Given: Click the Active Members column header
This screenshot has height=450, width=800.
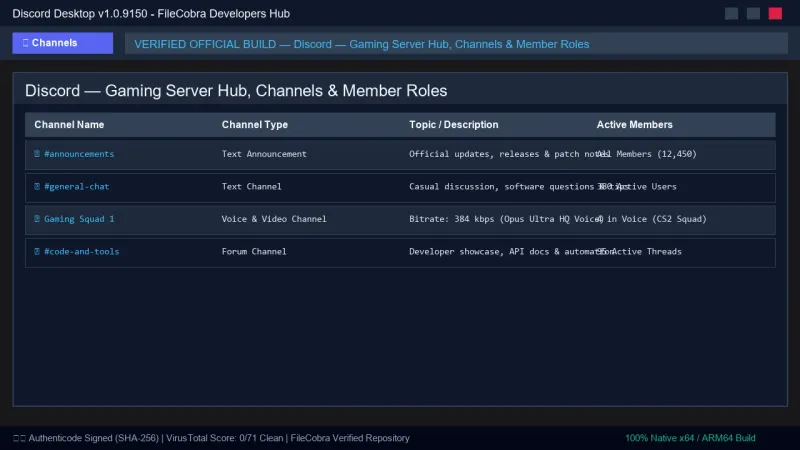Looking at the screenshot, I should point(634,124).
